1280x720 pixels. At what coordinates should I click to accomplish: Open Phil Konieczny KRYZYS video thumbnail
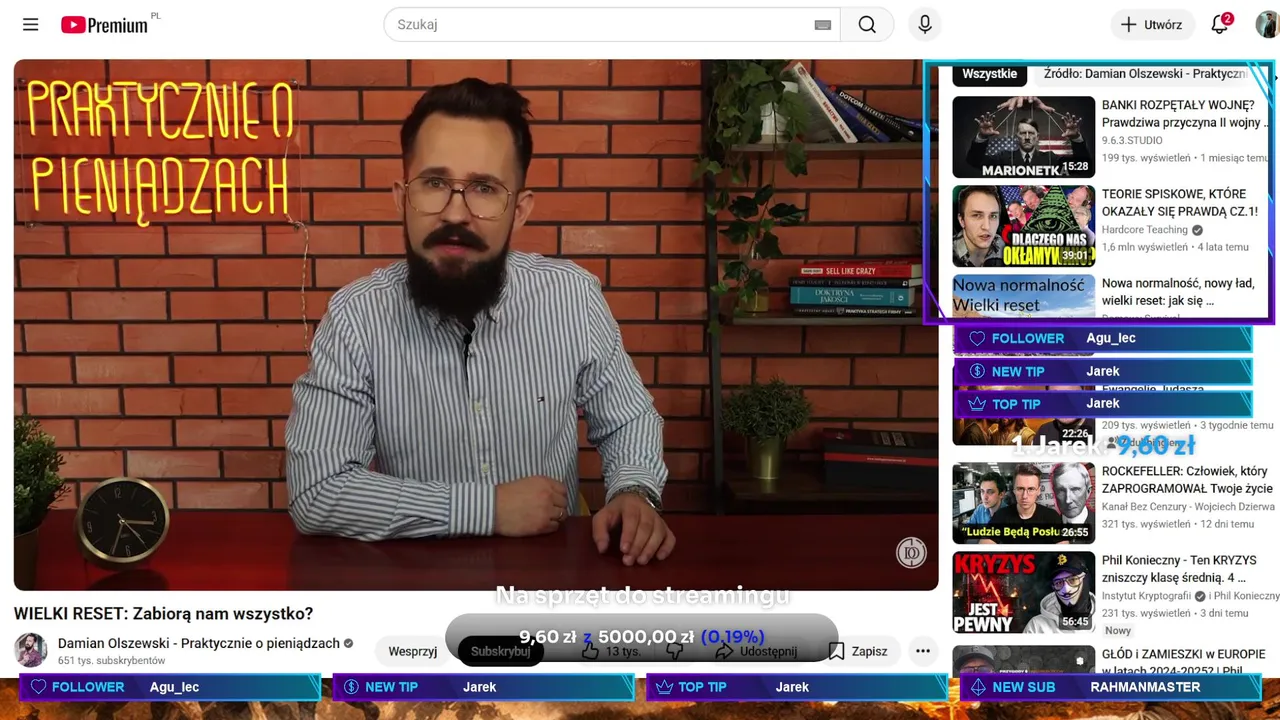pos(1023,592)
